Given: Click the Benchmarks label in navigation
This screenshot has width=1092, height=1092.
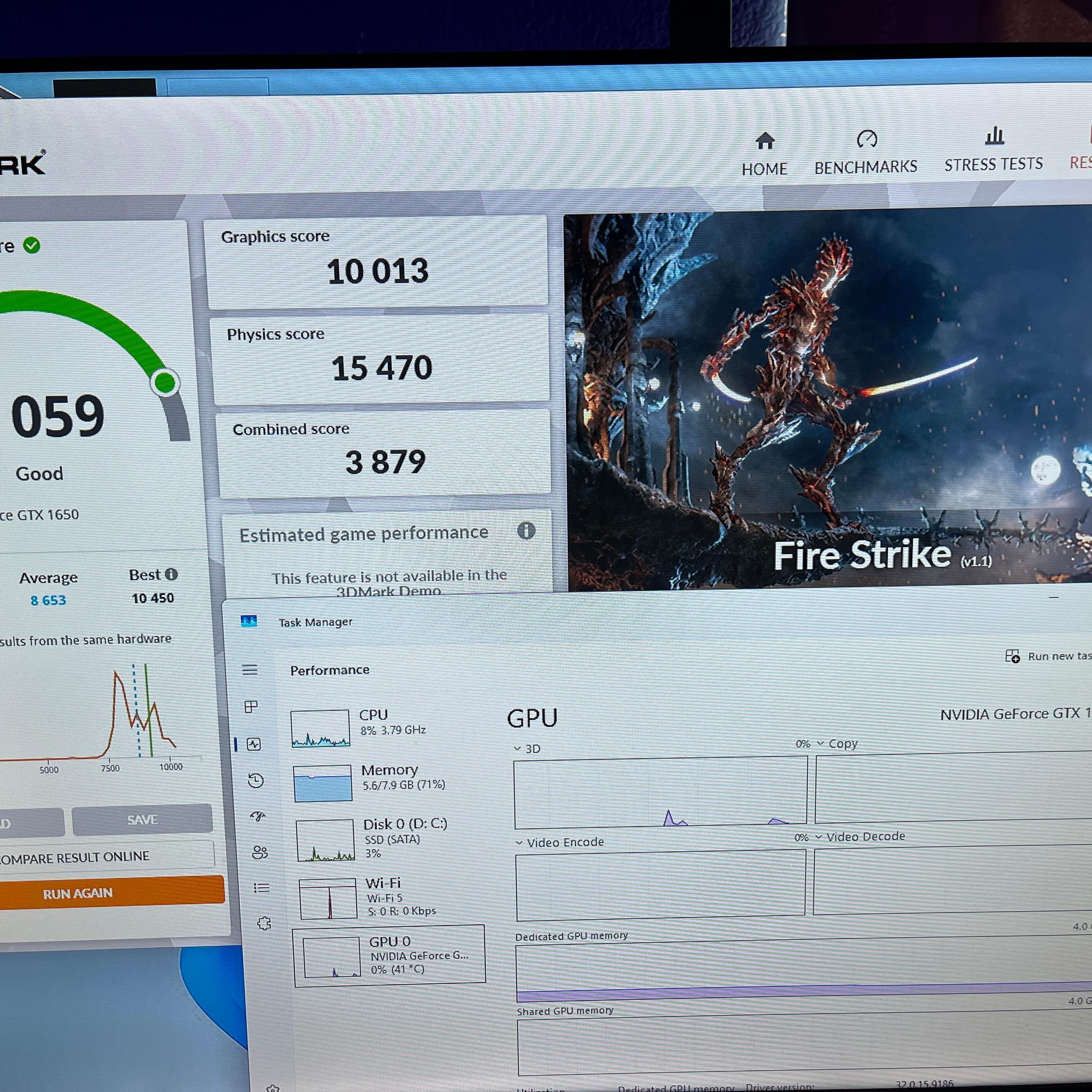Looking at the screenshot, I should pyautogui.click(x=865, y=167).
